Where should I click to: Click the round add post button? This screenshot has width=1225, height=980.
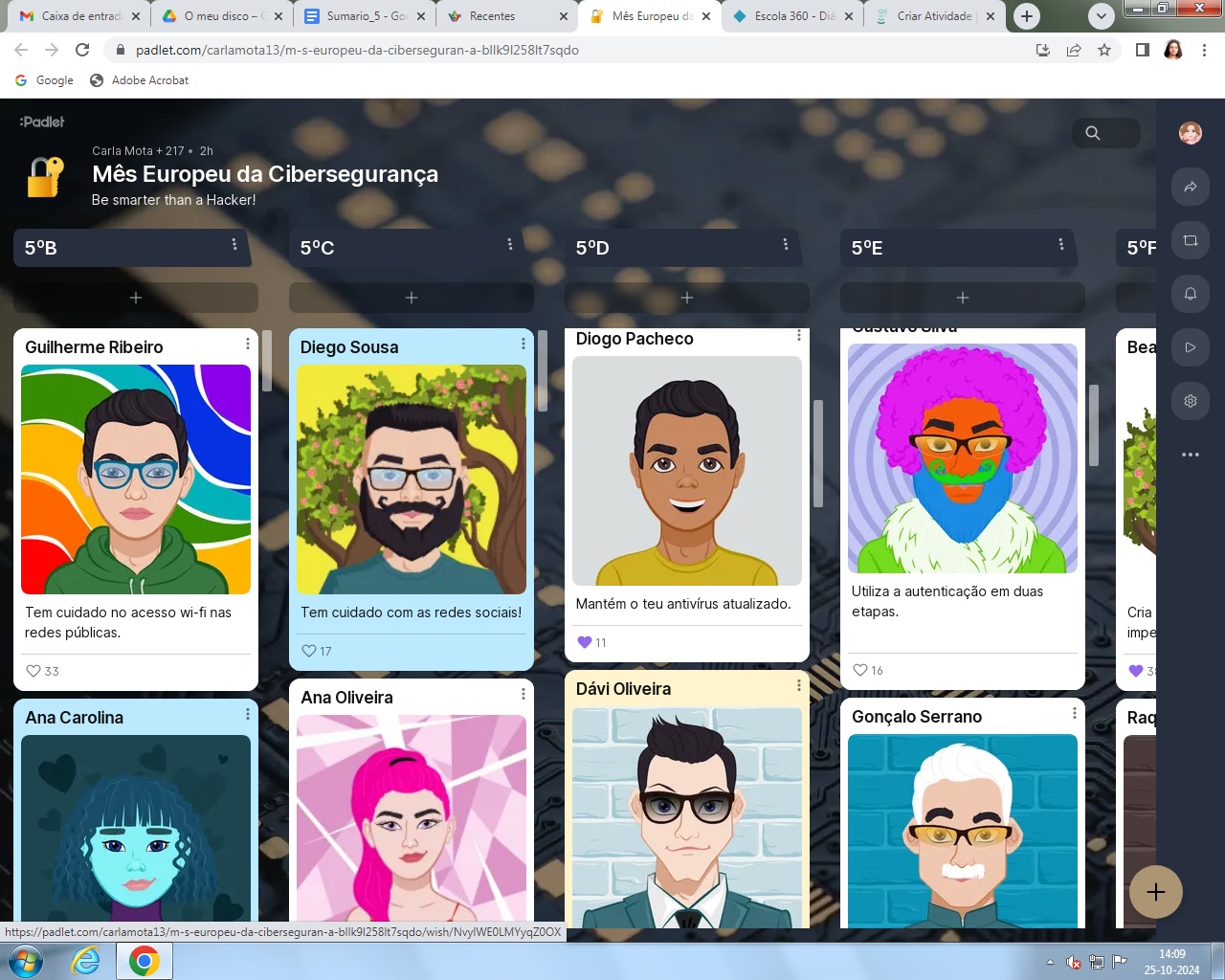(1155, 892)
